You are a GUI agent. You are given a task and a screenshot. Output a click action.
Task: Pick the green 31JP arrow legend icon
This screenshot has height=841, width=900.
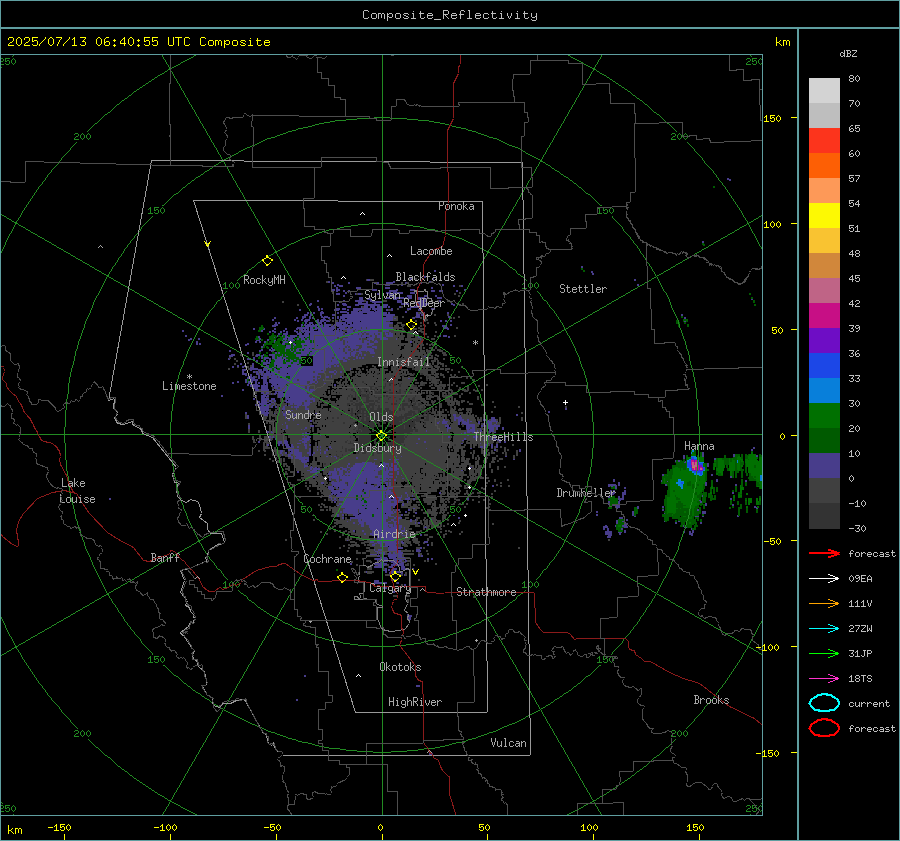pos(824,653)
